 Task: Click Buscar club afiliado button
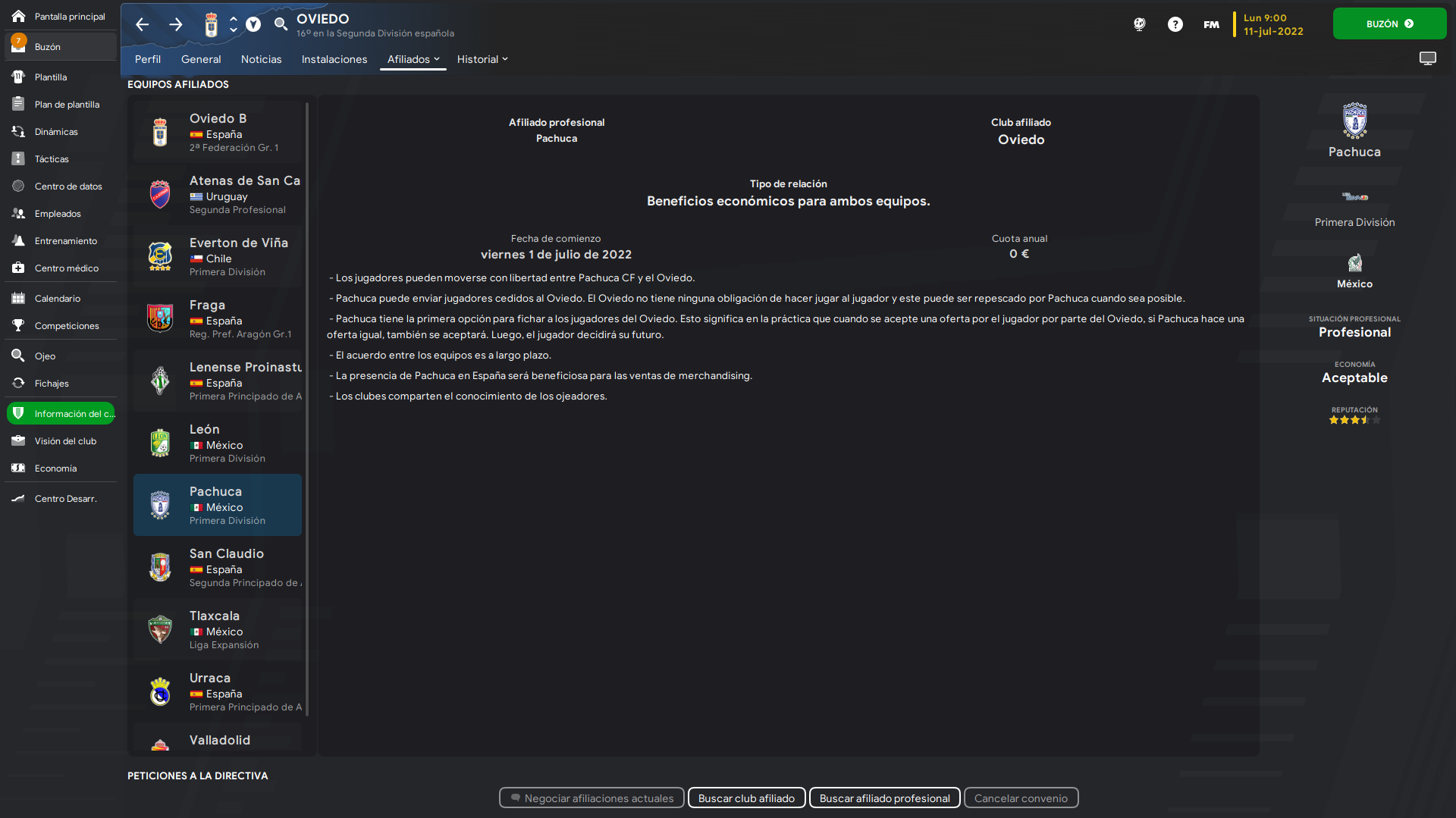[x=746, y=798]
